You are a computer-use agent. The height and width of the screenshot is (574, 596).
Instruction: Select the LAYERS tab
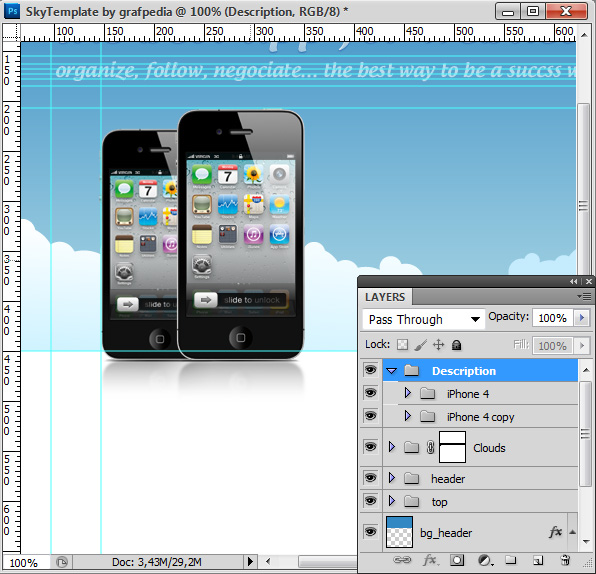point(385,297)
